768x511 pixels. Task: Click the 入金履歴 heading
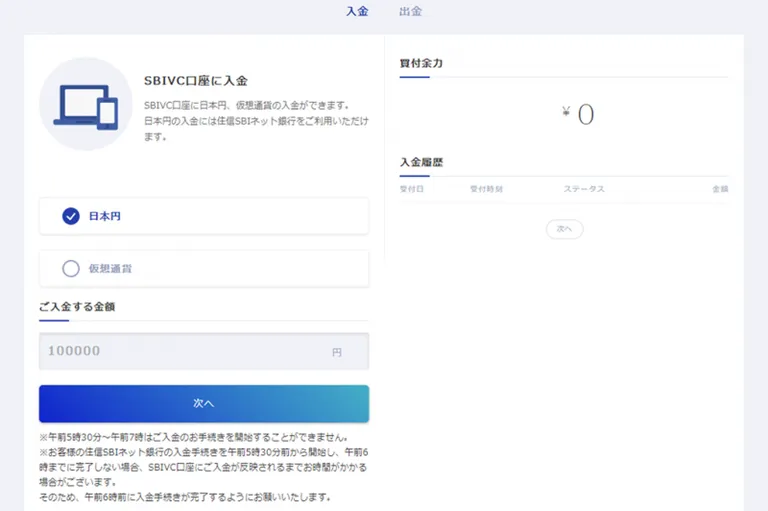pos(421,162)
